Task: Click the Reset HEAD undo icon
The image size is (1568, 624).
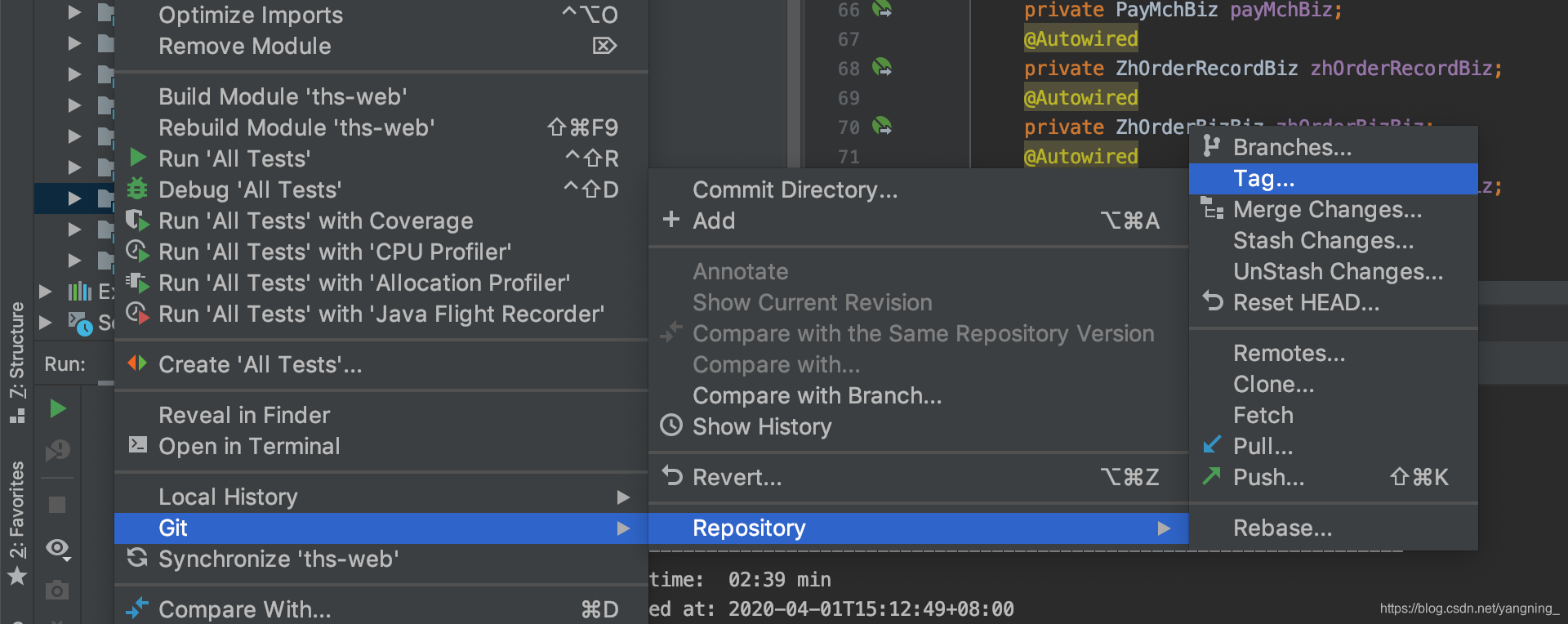Action: [1213, 301]
